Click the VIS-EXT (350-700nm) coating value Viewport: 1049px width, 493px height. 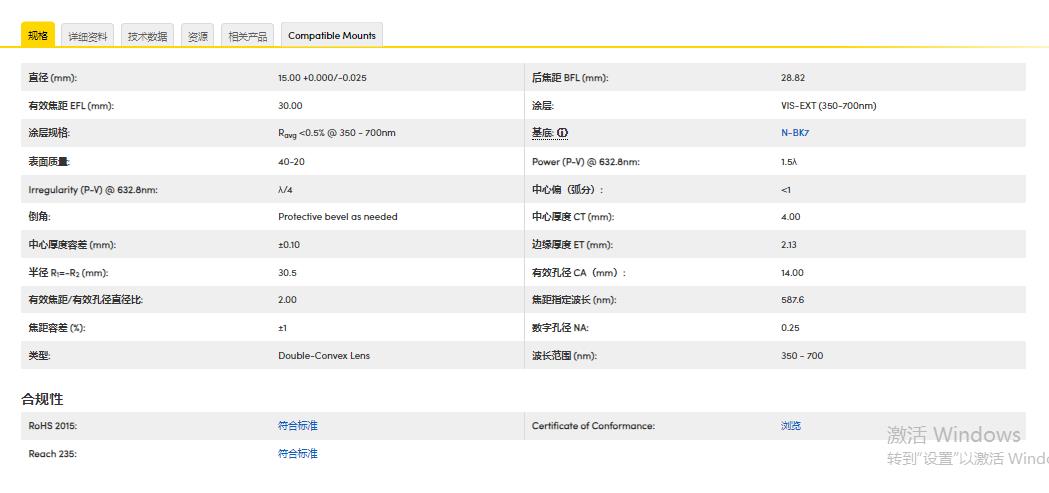click(x=828, y=106)
